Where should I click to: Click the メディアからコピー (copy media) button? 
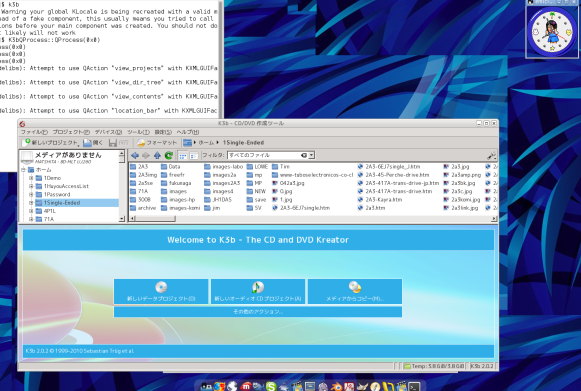[x=355, y=291]
